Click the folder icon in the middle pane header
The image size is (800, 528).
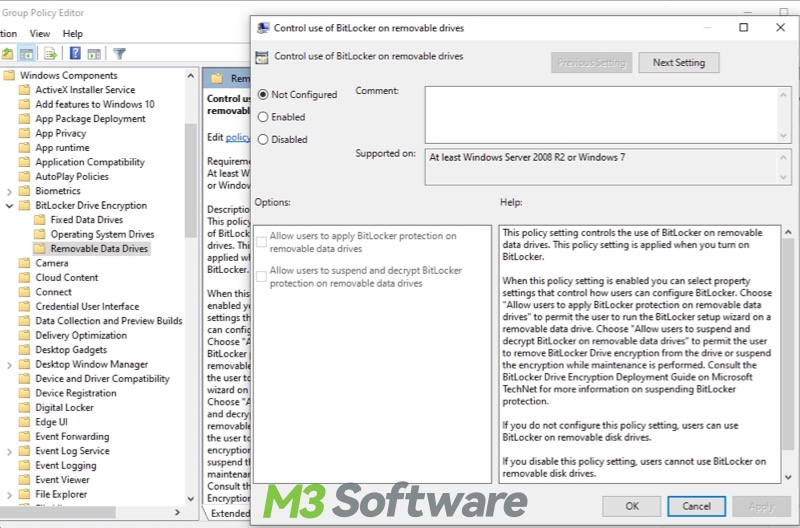(217, 79)
